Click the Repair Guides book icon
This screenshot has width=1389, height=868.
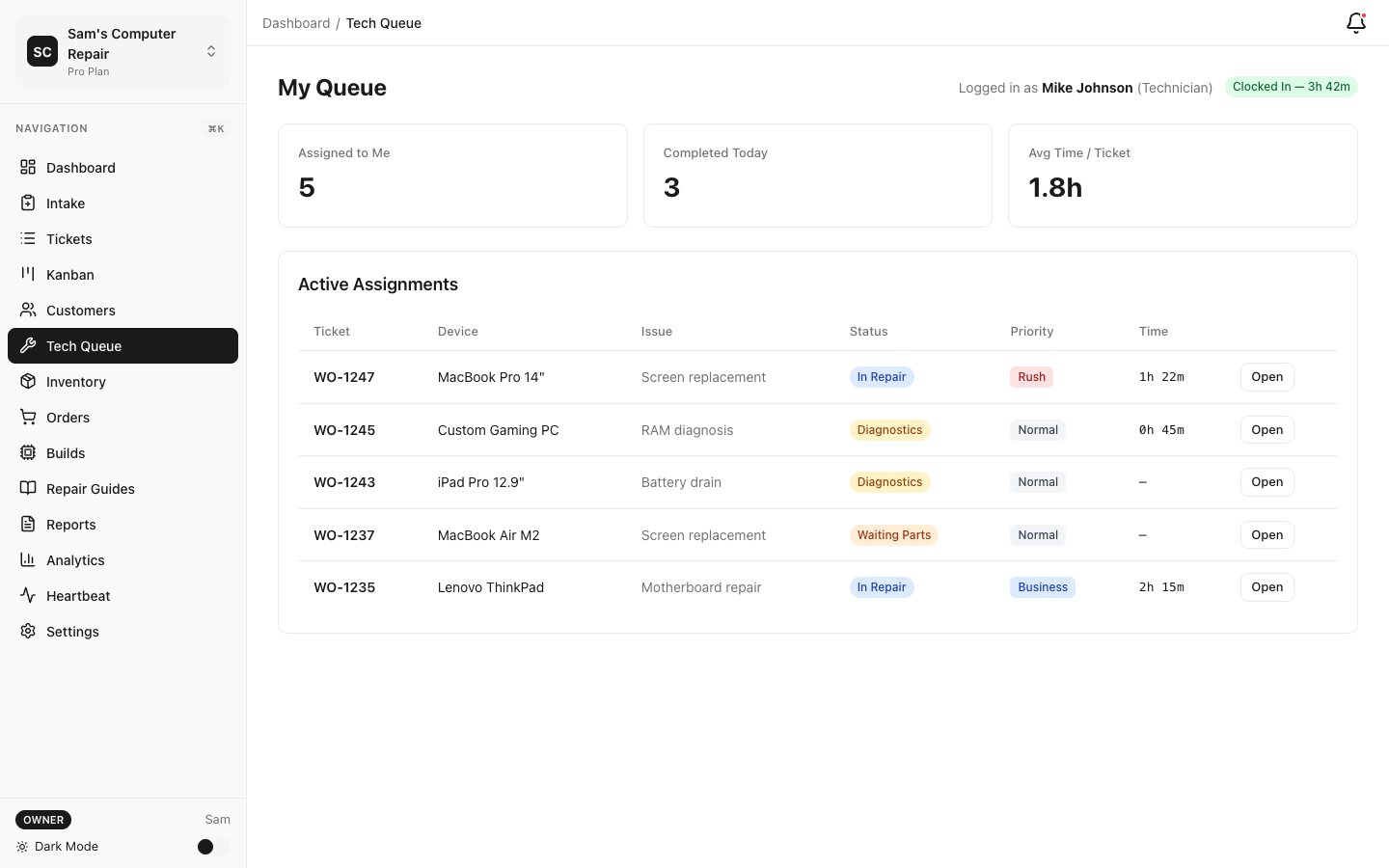click(x=28, y=489)
